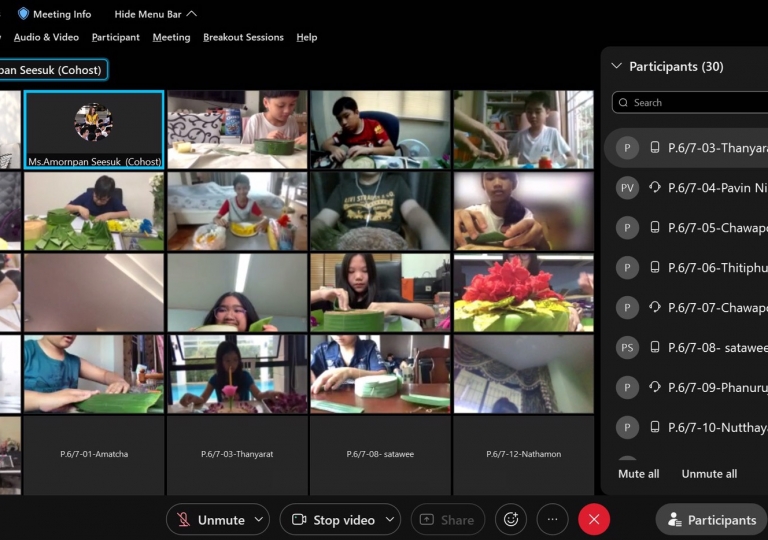This screenshot has height=540, width=768.
Task: Open the Meeting menu
Action: coord(171,37)
